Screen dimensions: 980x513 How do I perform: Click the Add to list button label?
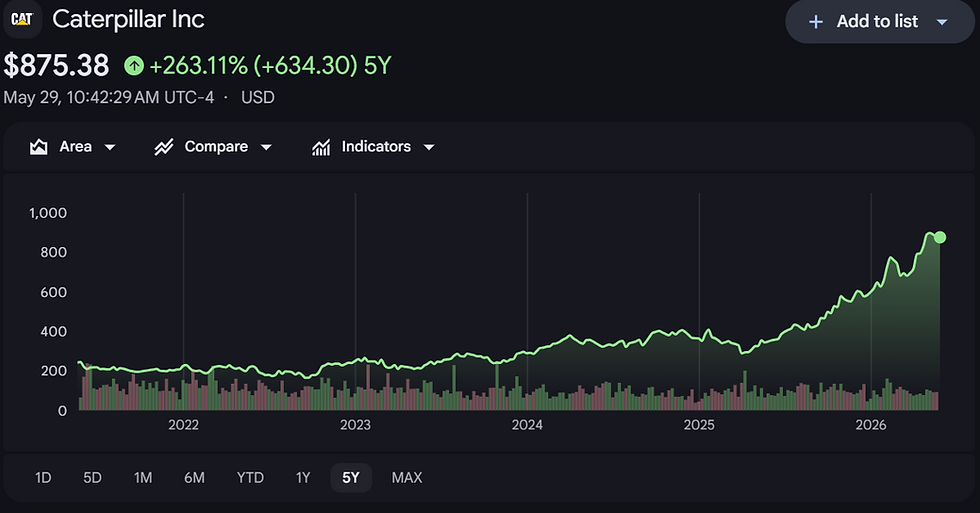tap(878, 21)
